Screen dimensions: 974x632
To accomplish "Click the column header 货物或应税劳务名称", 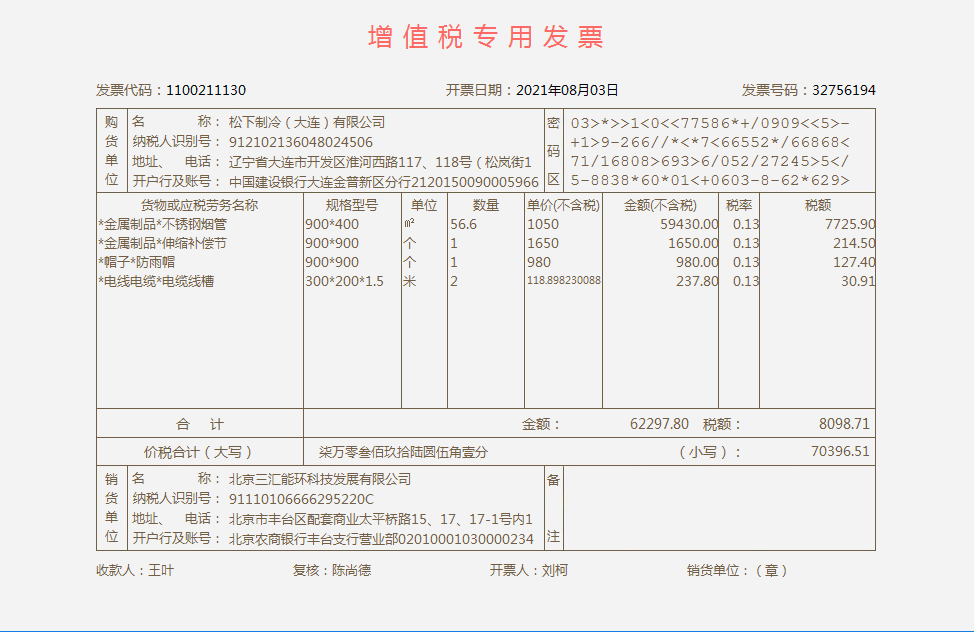I will tap(199, 205).
